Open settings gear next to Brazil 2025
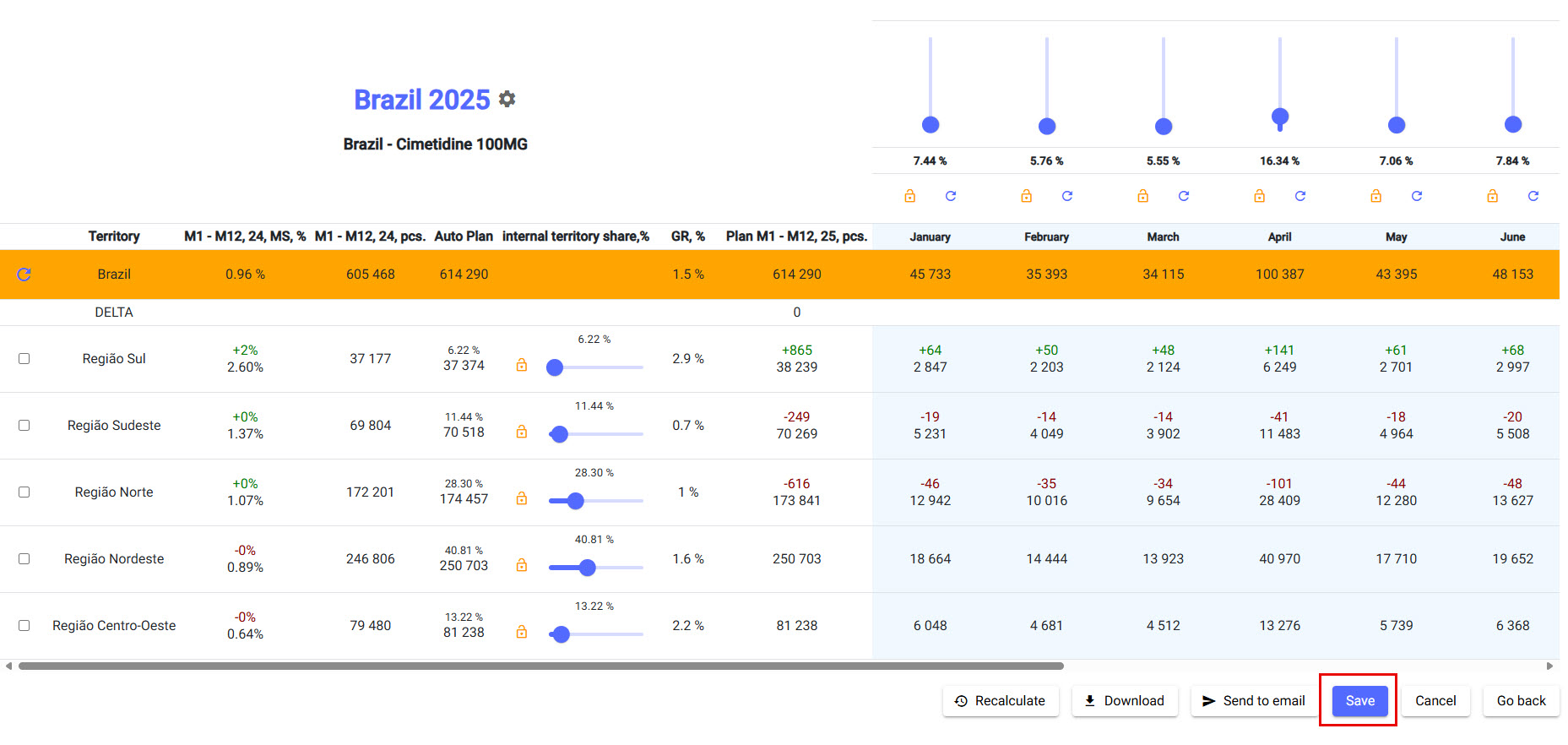Image resolution: width=1568 pixels, height=745 pixels. (507, 99)
